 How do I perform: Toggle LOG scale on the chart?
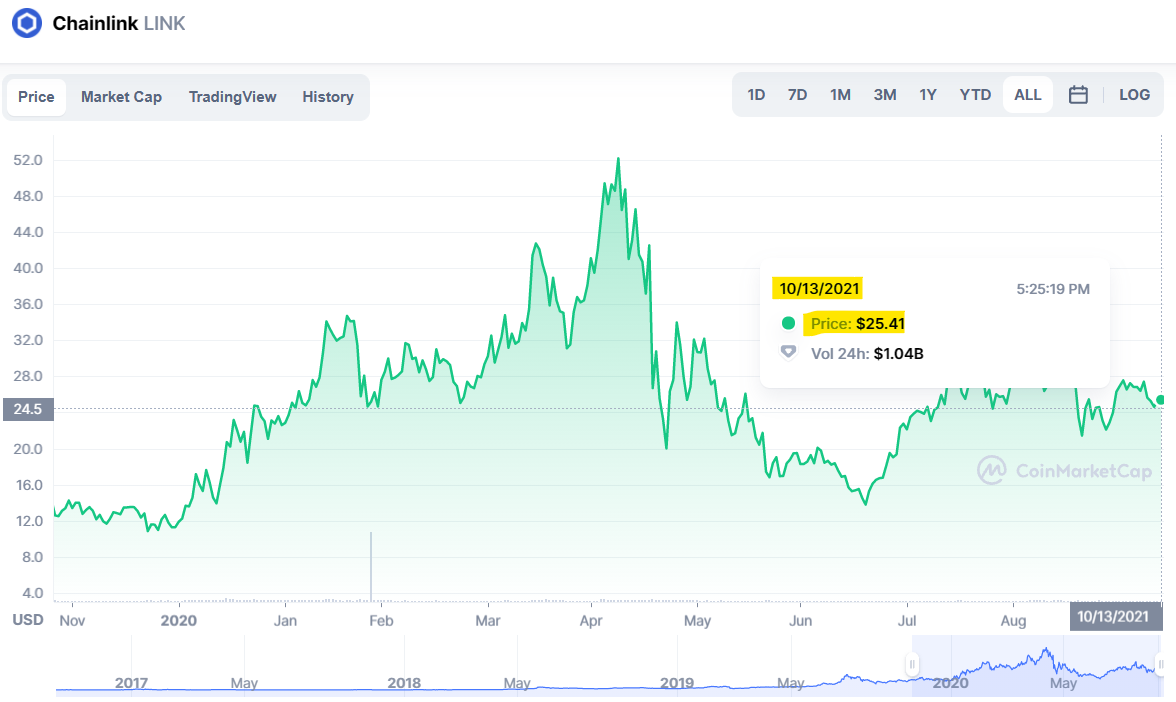[x=1134, y=94]
